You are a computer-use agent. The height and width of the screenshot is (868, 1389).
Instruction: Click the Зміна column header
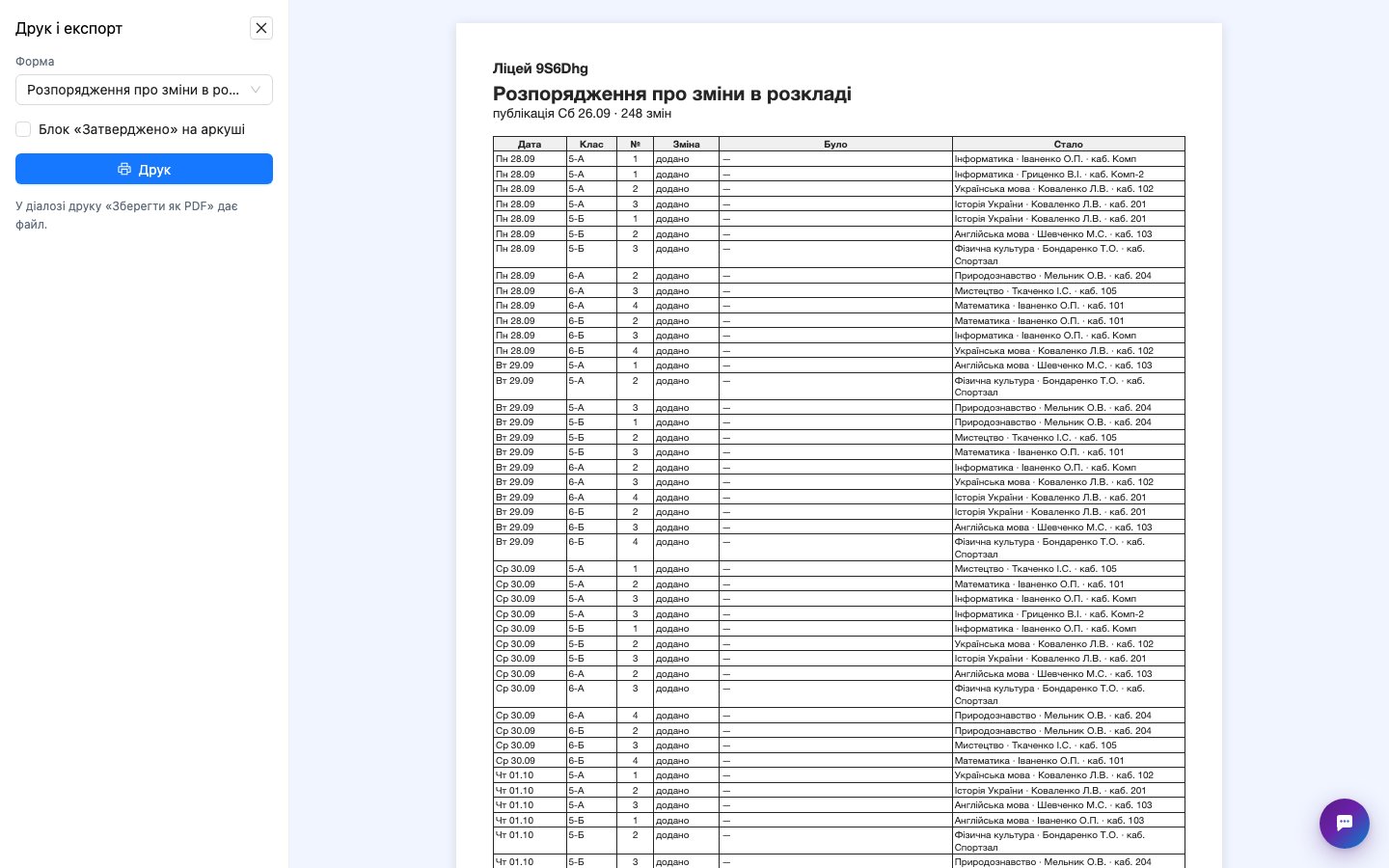(686, 145)
